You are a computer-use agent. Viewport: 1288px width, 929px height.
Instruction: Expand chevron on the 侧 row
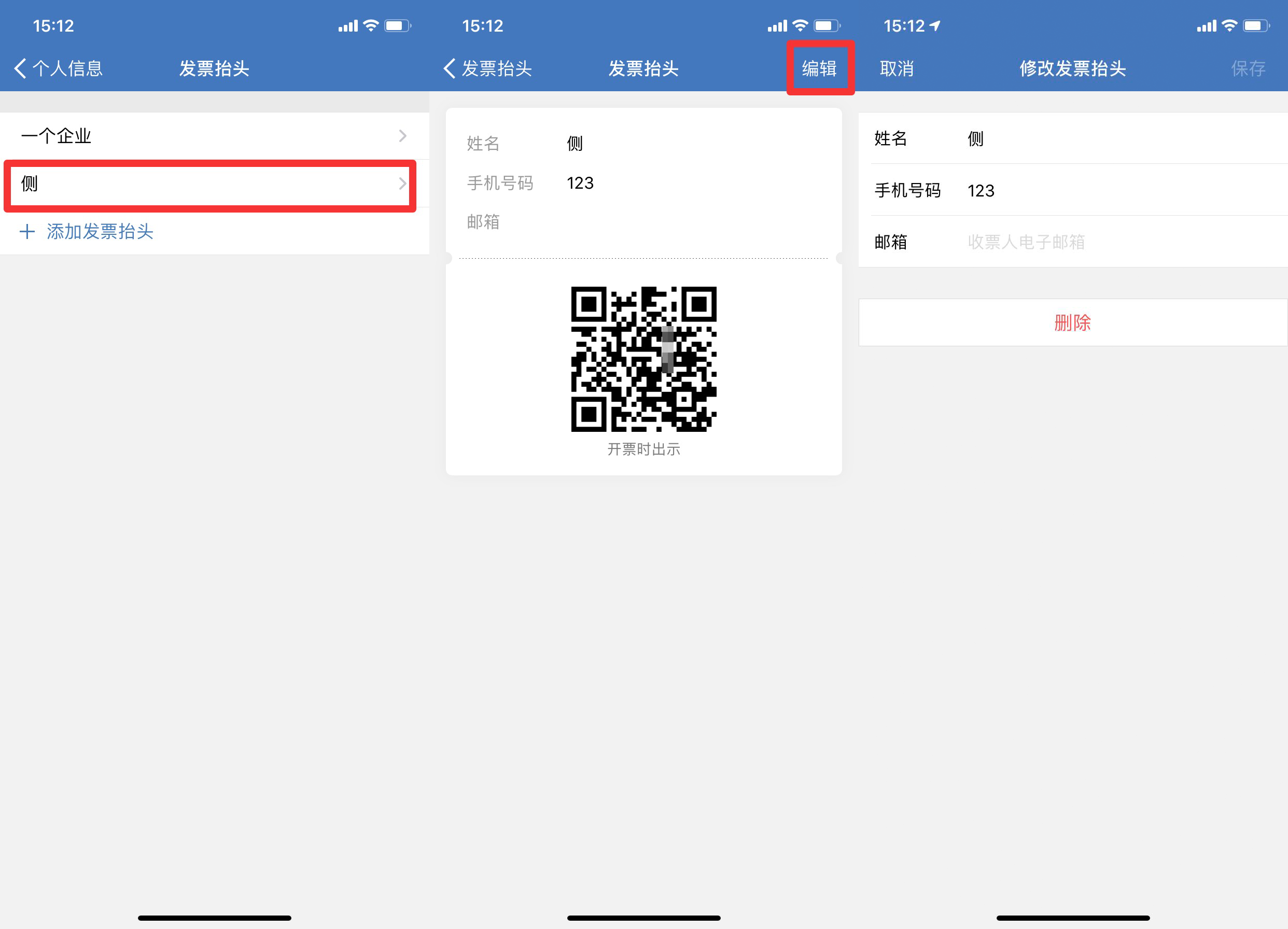[403, 184]
